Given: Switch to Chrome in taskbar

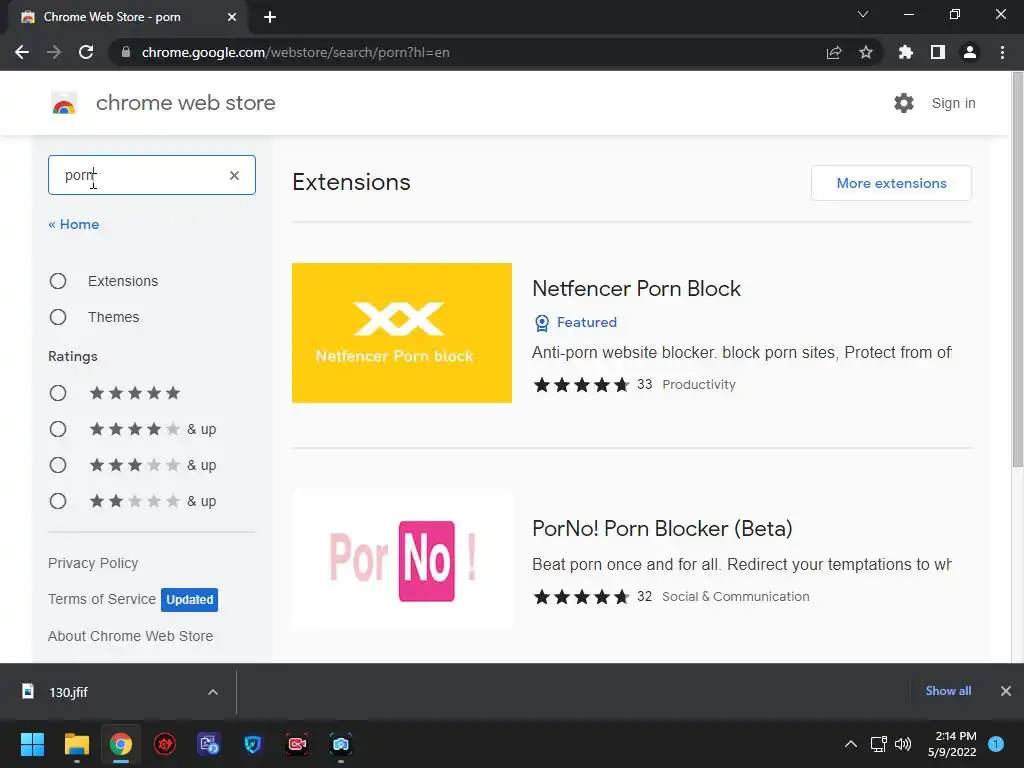Looking at the screenshot, I should (x=121, y=744).
